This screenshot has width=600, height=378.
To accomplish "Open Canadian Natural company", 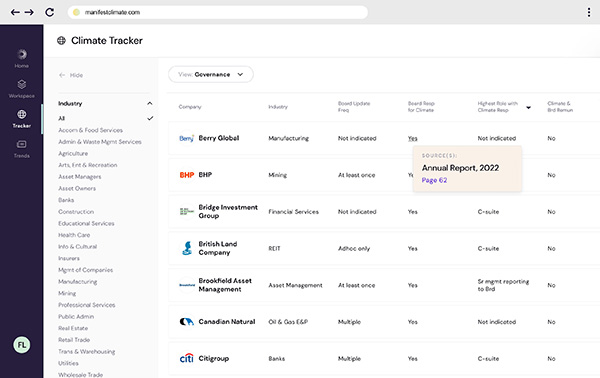I will pos(227,322).
